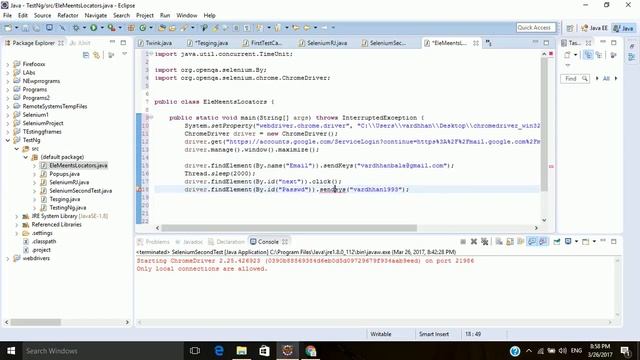Image resolution: width=640 pixels, height=360 pixels.
Task: Open the Navigate menu
Action: pos(96,16)
